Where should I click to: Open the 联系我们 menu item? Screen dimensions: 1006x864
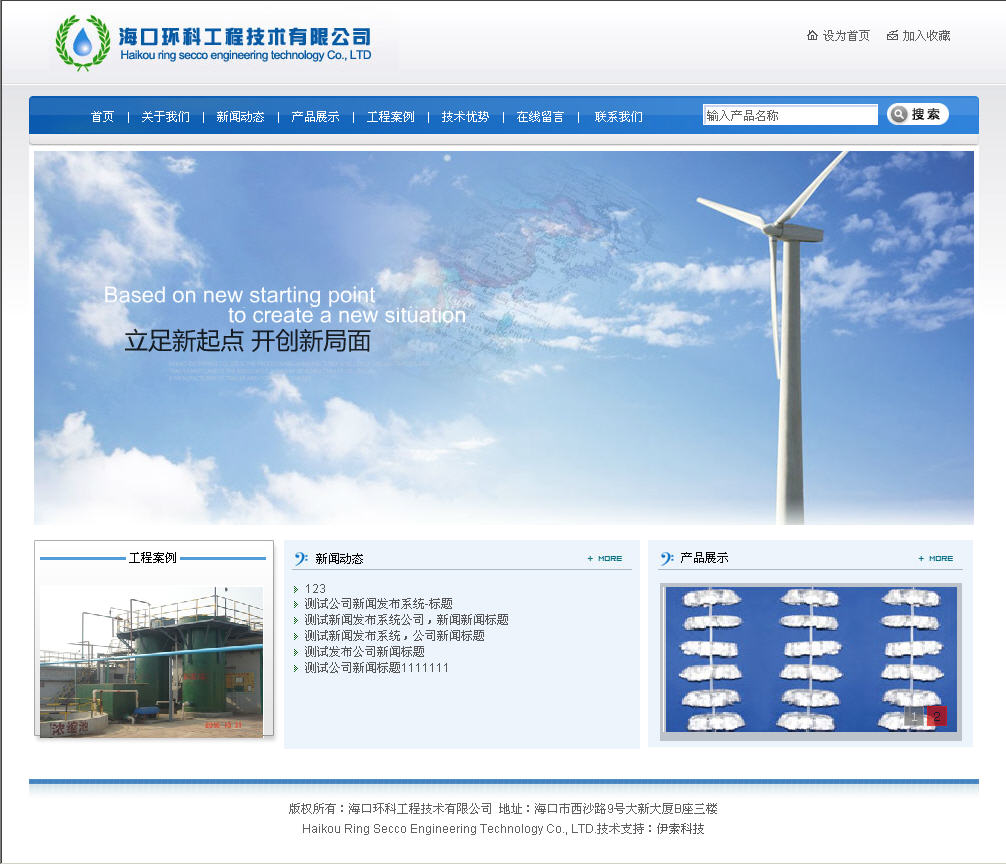tap(618, 117)
